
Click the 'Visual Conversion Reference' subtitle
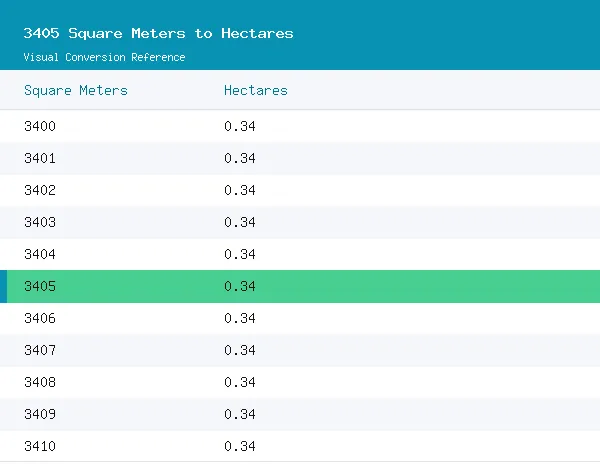click(104, 57)
